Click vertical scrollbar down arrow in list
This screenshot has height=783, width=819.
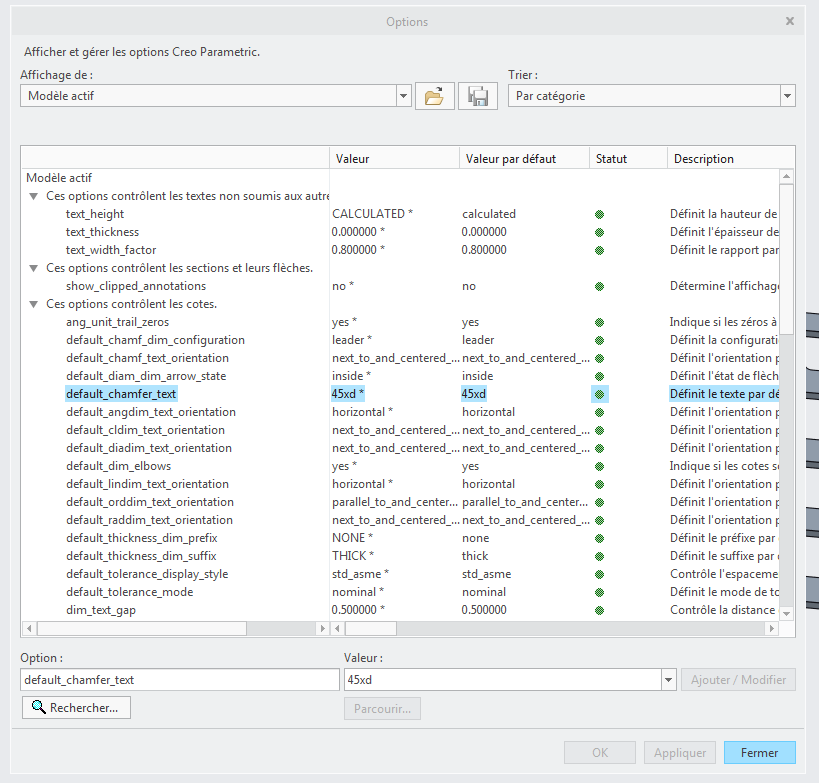pos(787,614)
